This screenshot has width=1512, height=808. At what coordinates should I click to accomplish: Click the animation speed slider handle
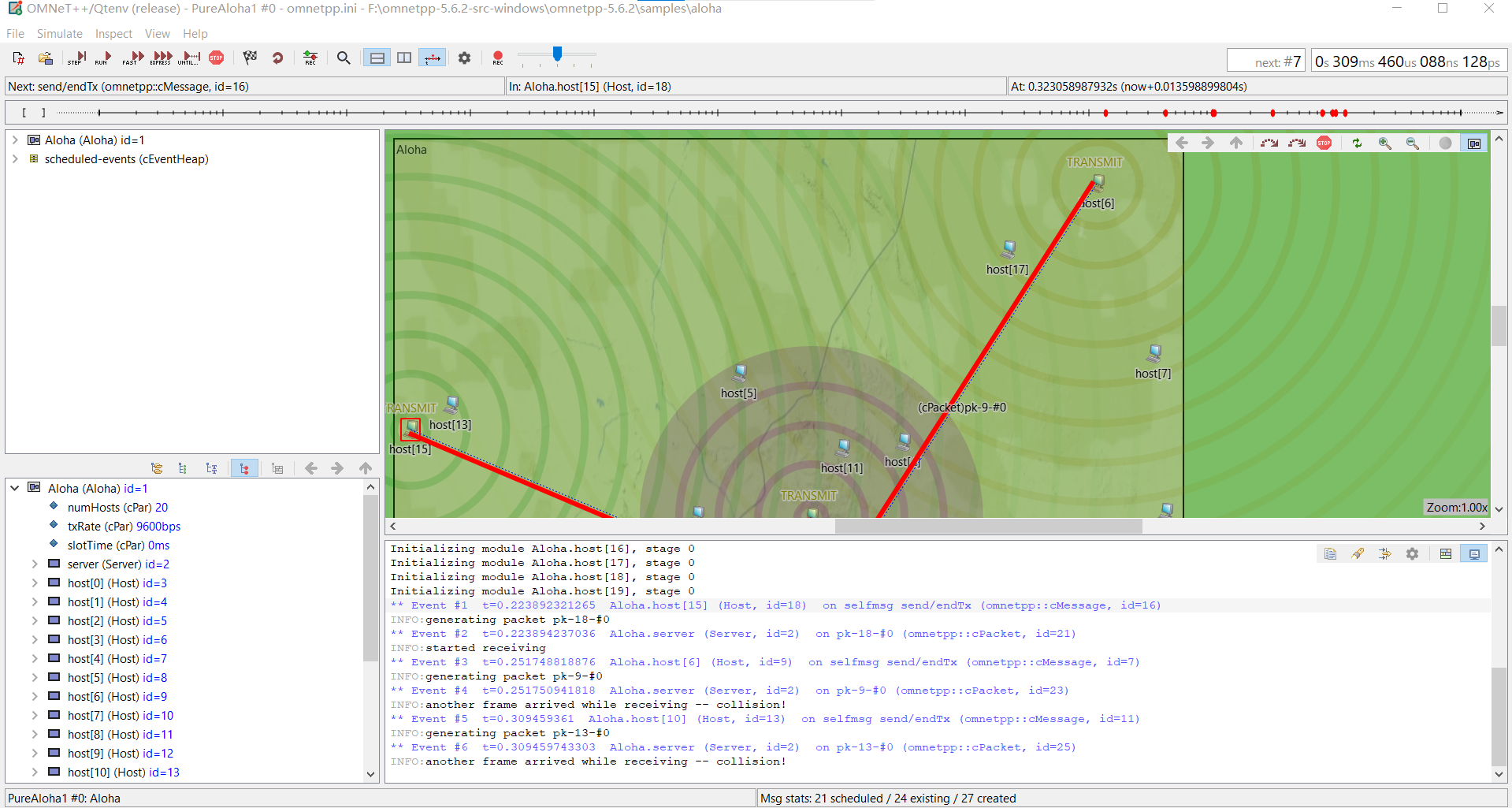pos(557,54)
